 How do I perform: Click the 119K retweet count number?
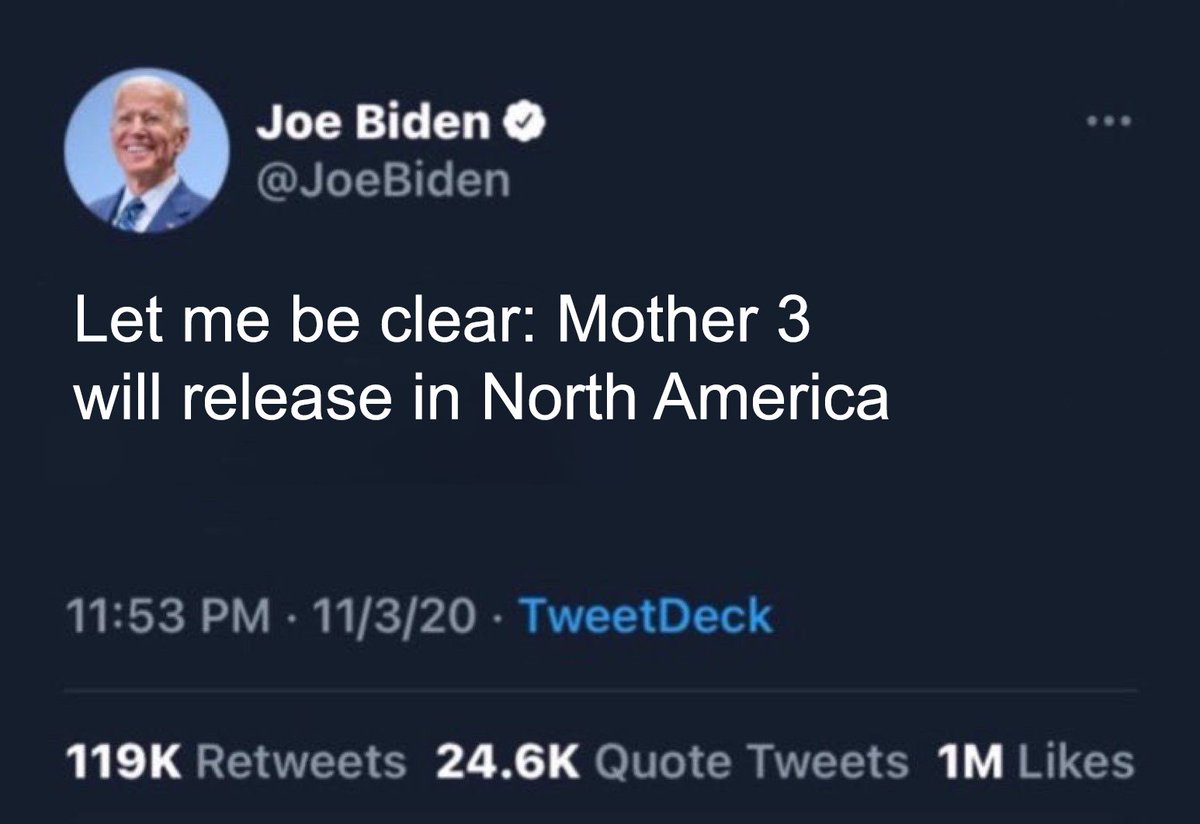[124, 763]
